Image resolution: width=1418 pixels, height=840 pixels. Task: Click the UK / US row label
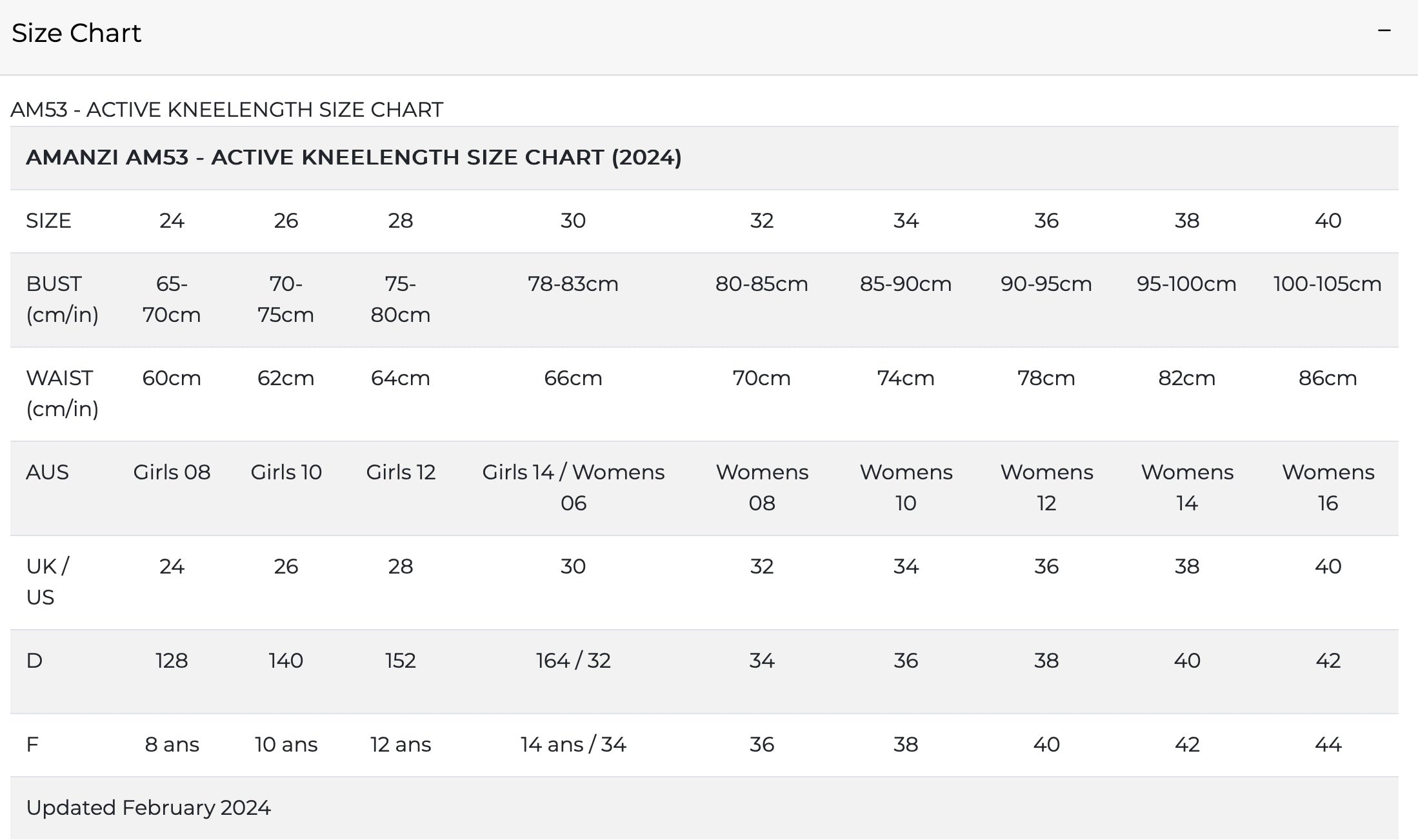[47, 582]
